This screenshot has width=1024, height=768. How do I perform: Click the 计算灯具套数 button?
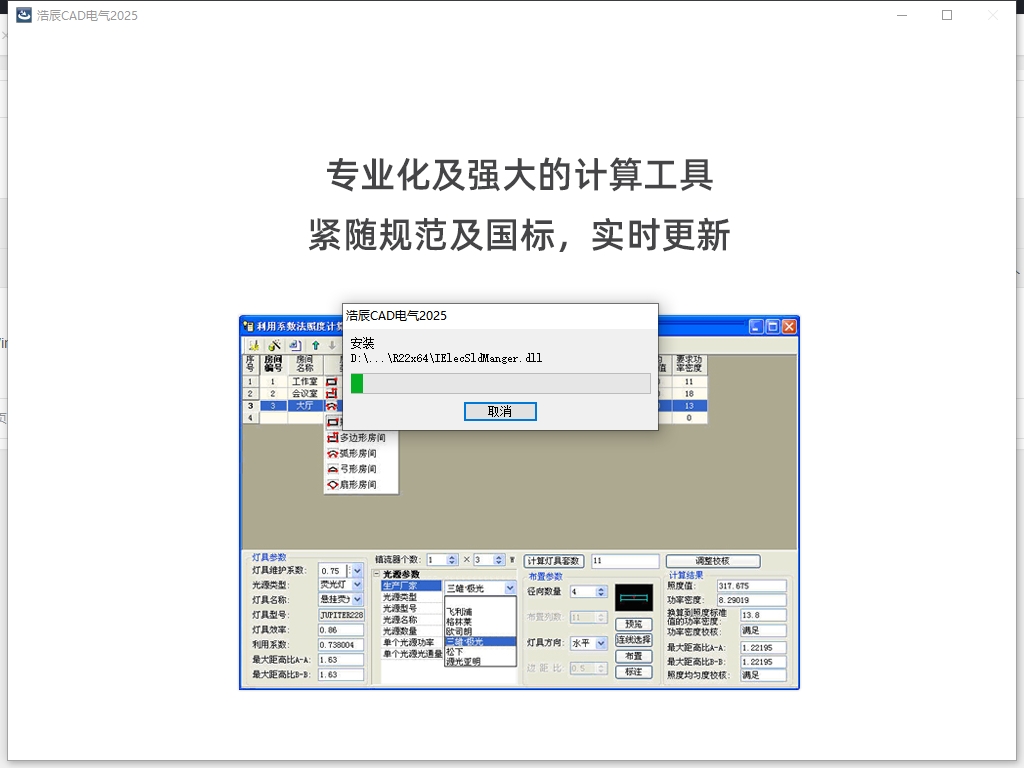[x=554, y=561]
